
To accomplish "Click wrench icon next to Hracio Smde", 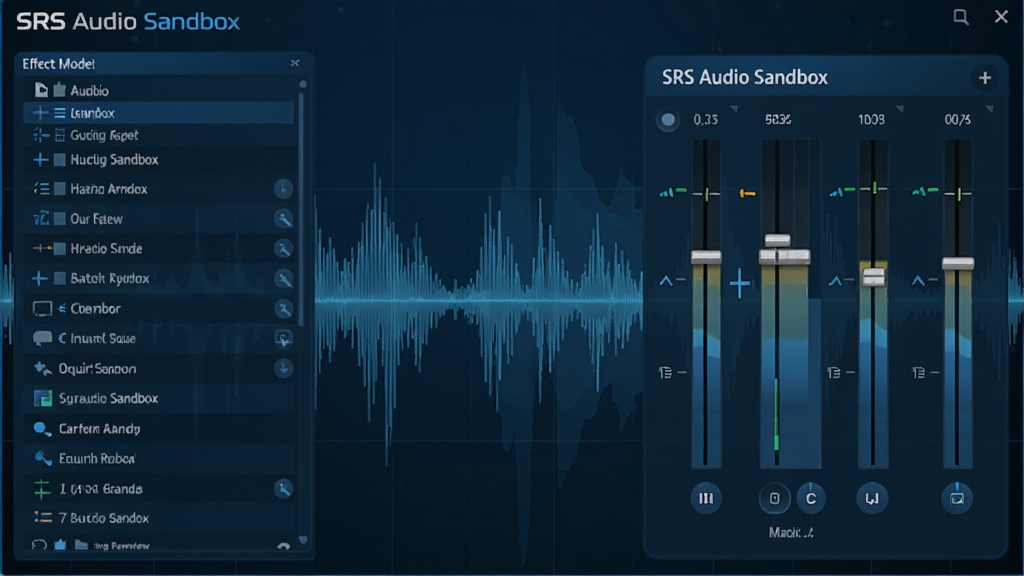I will pos(283,249).
